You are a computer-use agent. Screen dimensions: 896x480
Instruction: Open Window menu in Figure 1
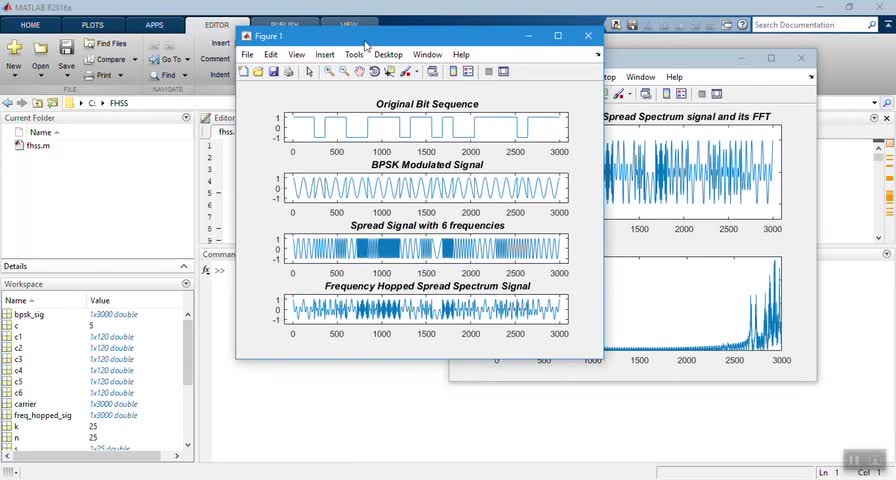click(x=427, y=55)
